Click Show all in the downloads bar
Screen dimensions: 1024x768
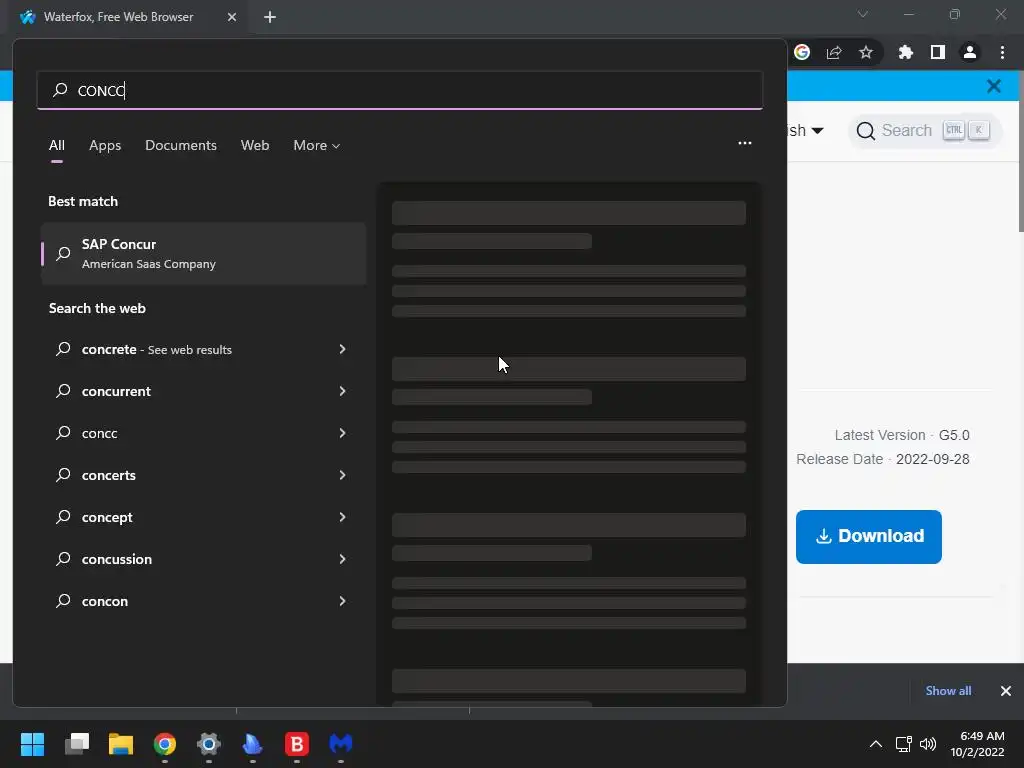(948, 691)
